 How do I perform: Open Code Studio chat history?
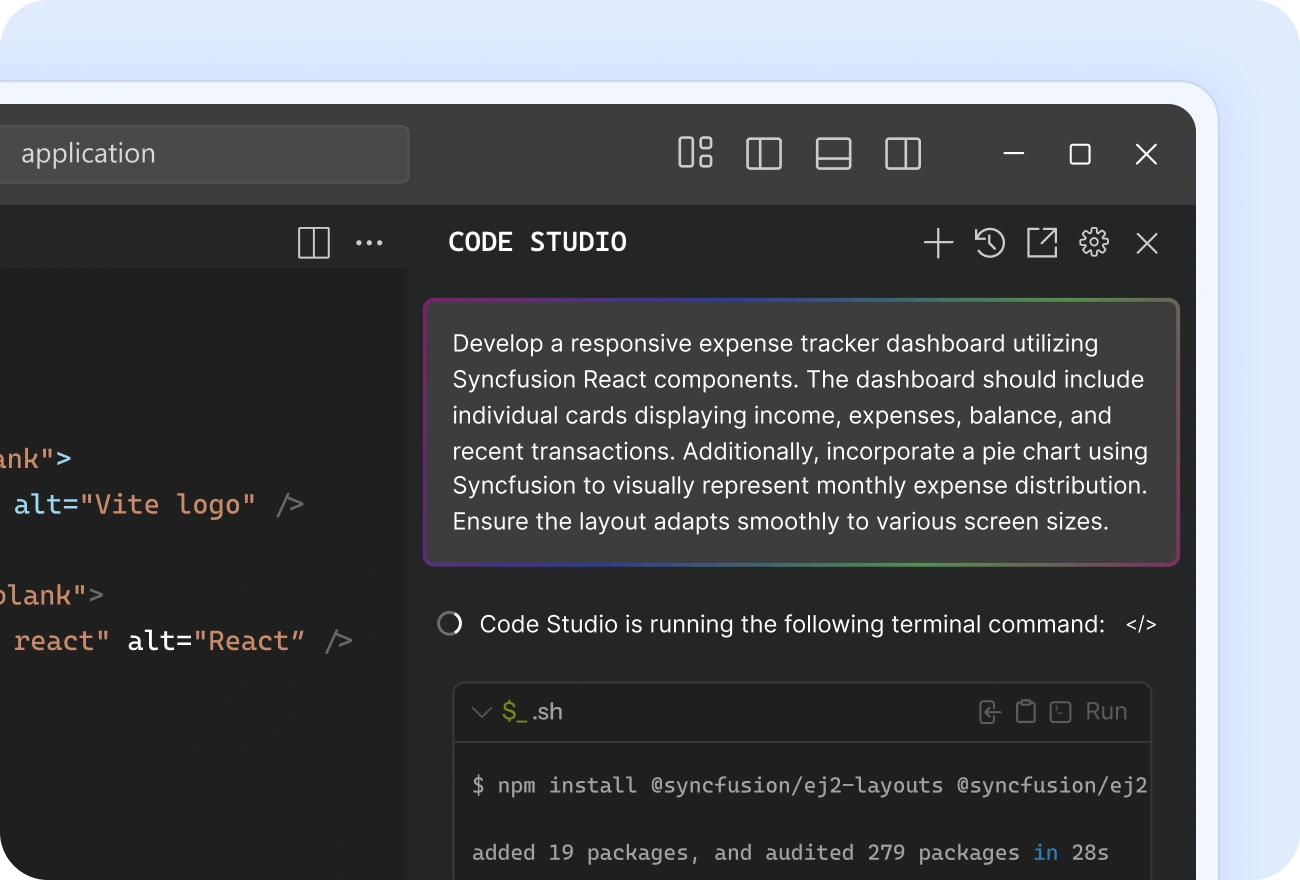click(990, 243)
